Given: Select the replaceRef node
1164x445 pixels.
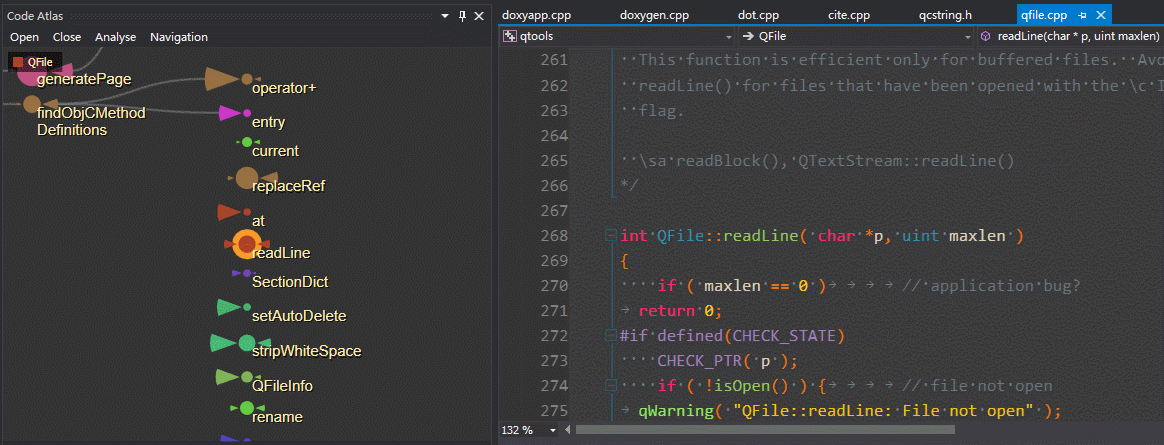Looking at the screenshot, I should (x=246, y=178).
